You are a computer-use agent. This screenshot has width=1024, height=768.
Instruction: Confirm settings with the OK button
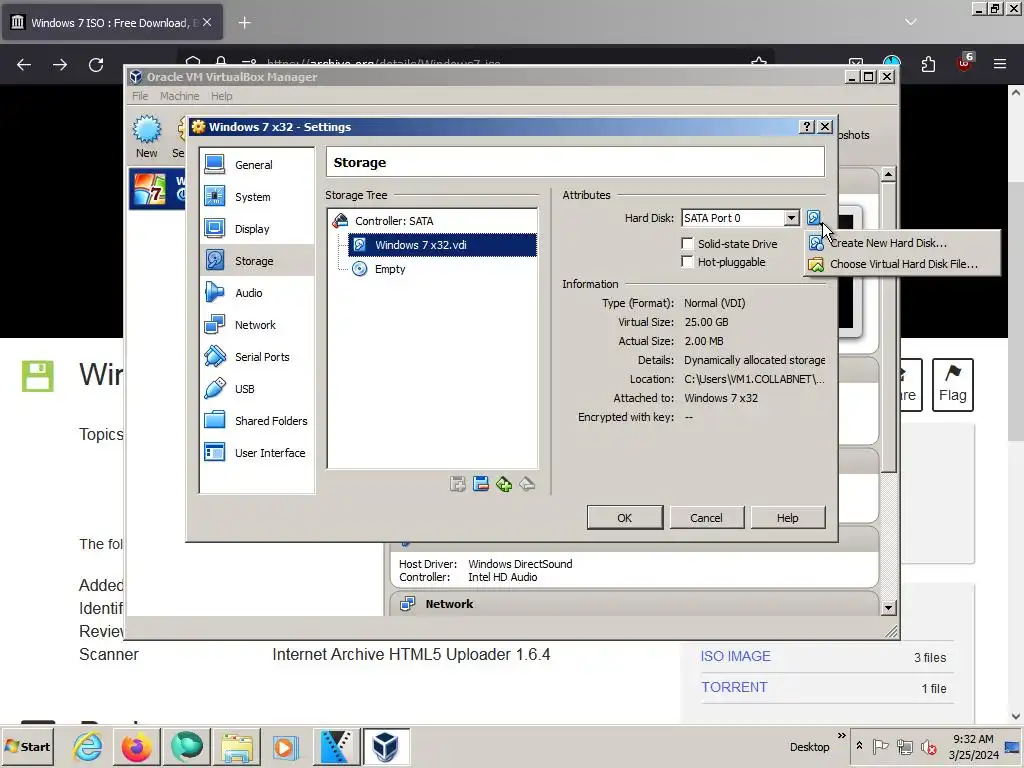624,517
